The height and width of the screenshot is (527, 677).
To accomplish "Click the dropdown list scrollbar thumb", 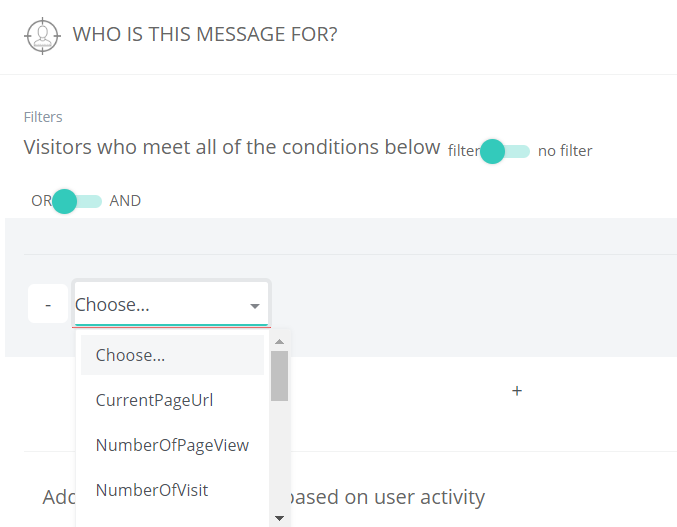I will point(279,376).
